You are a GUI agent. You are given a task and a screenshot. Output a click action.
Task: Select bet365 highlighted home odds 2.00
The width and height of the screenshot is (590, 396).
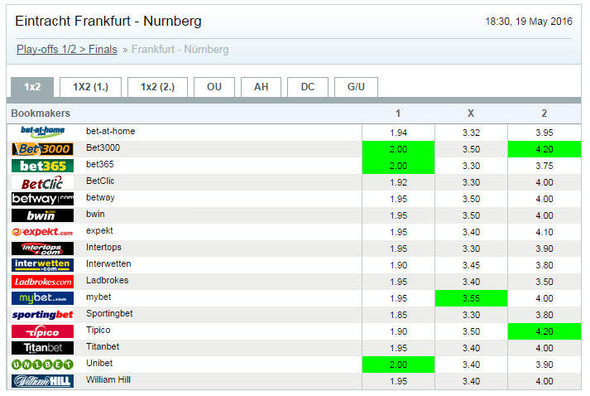[x=398, y=166]
